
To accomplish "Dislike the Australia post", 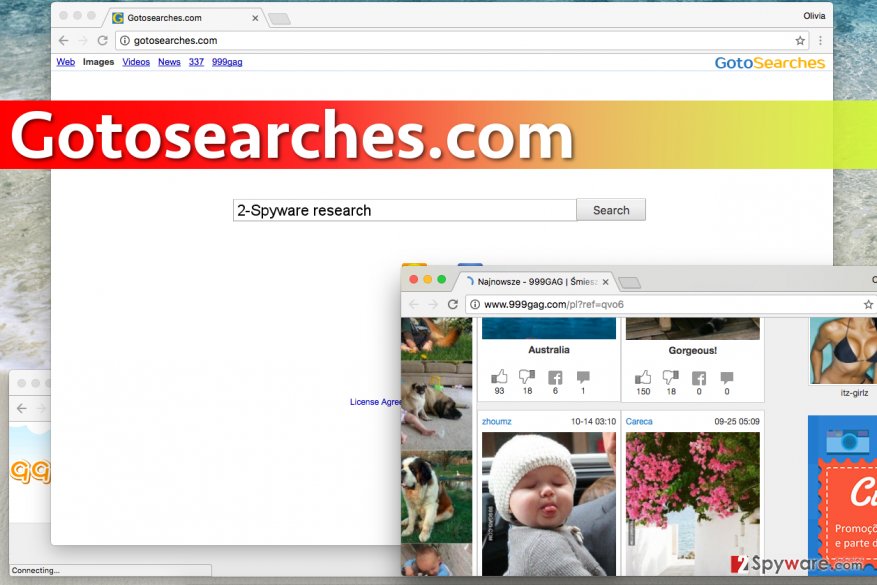I will pos(527,377).
